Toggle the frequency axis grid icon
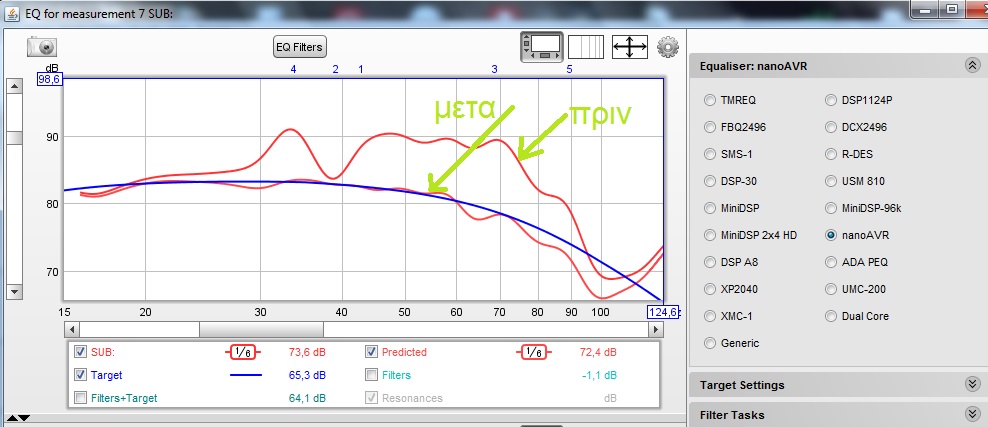The image size is (988, 427). [585, 47]
